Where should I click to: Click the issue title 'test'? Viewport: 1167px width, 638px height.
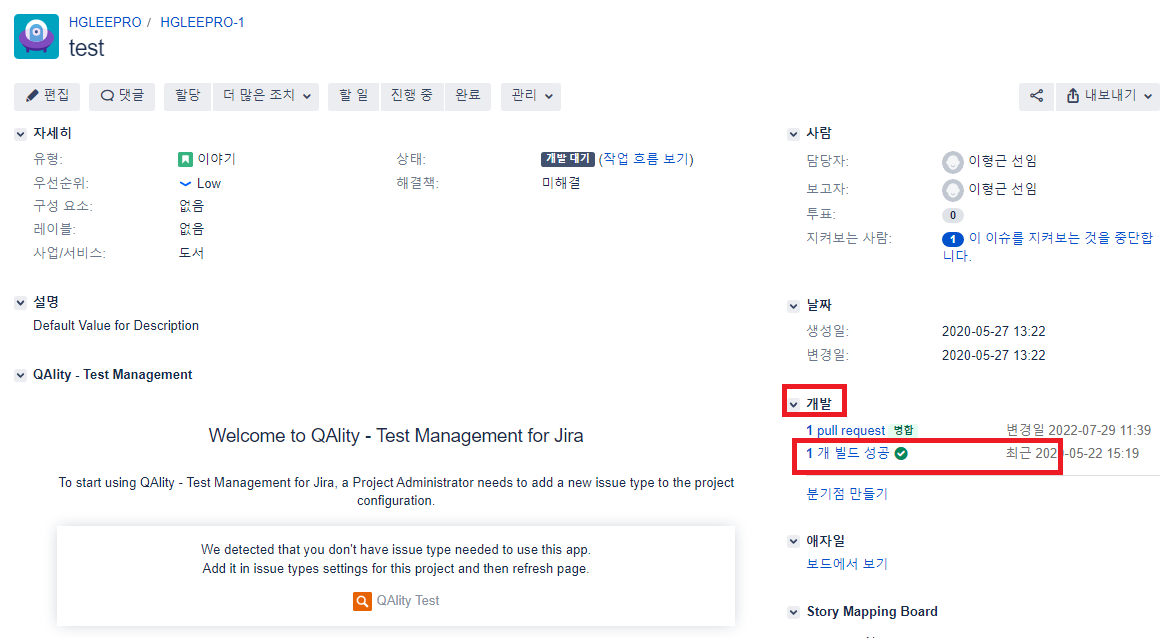coord(86,48)
